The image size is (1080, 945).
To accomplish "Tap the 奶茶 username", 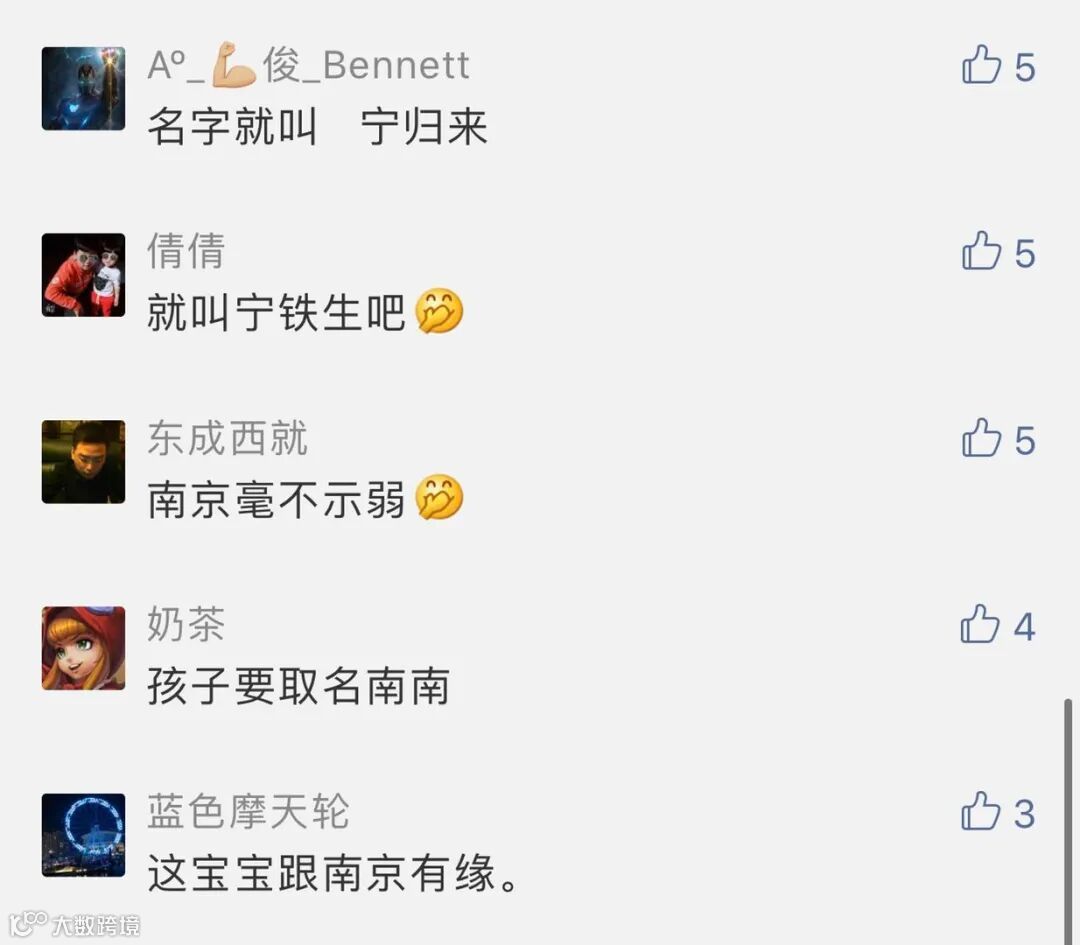I will (186, 624).
